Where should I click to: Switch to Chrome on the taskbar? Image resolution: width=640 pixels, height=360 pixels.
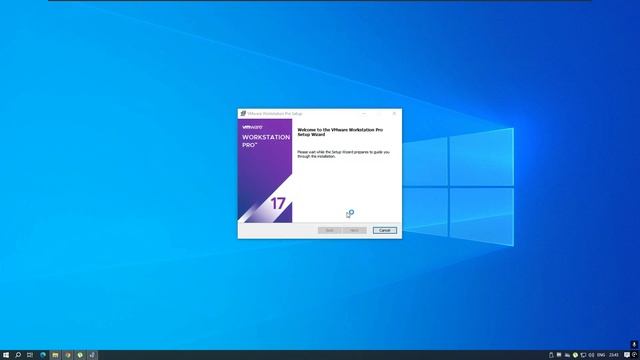click(x=68, y=355)
